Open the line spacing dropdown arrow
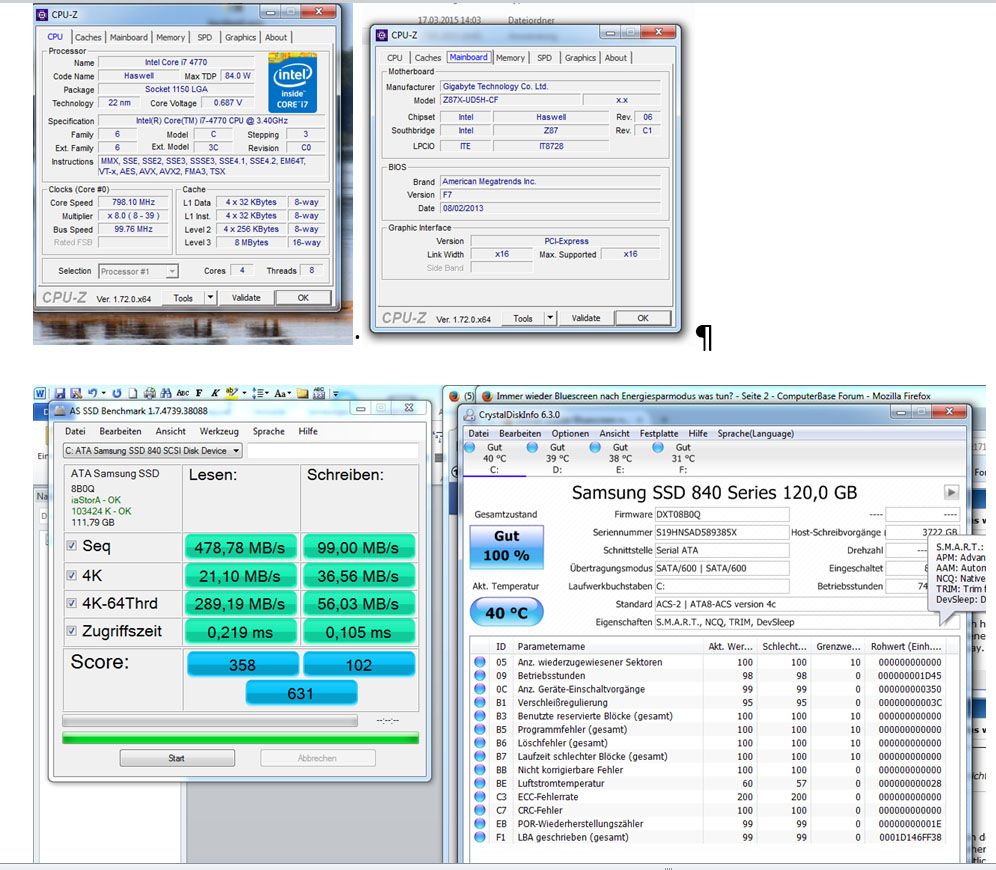Viewport: 996px width, 870px height. coord(267,394)
